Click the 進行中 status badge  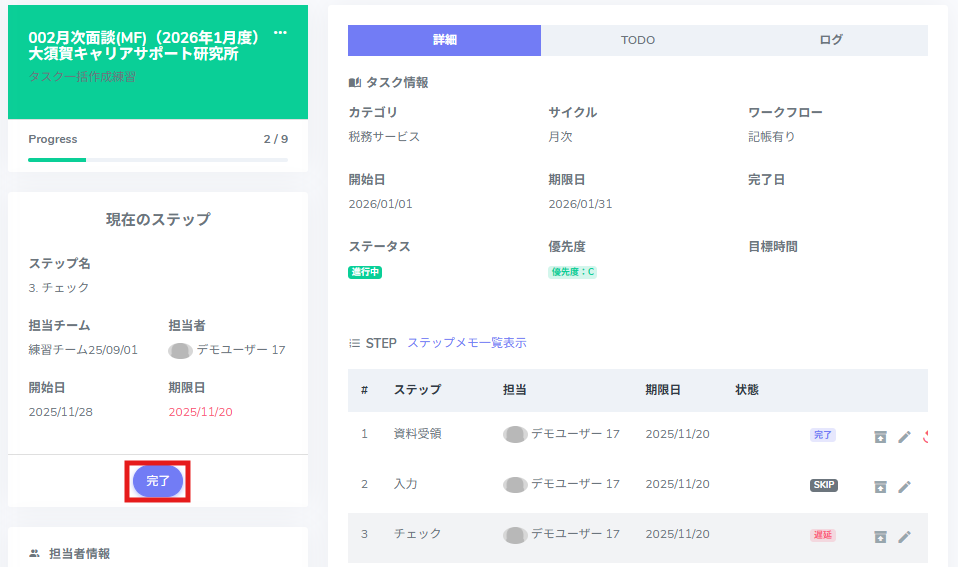[365, 272]
